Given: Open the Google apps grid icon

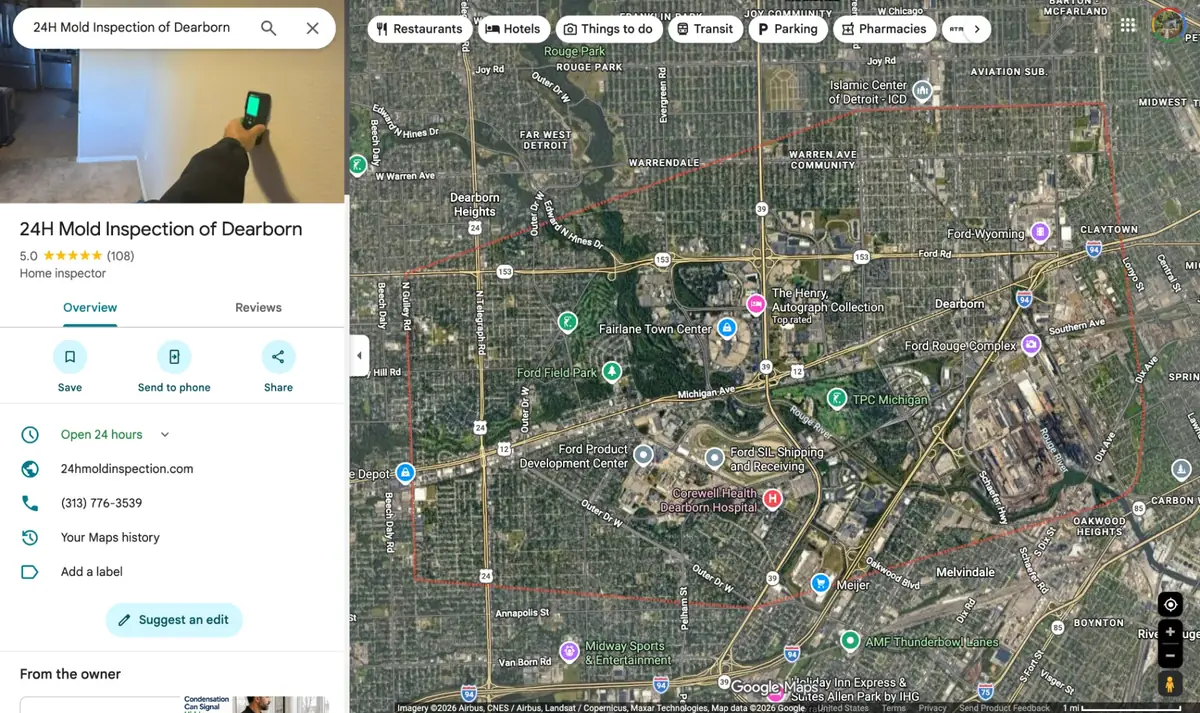Looking at the screenshot, I should click(x=1128, y=25).
